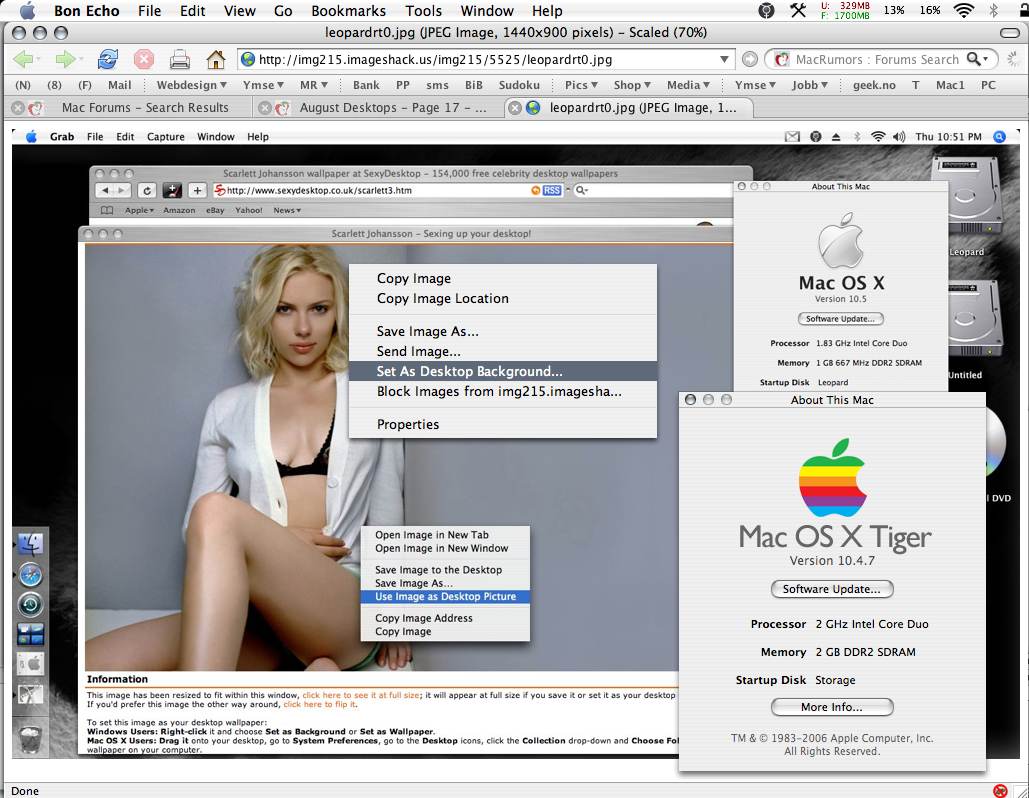This screenshot has width=1029, height=798.
Task: Choose Copy Image Location
Action: coord(503,299)
